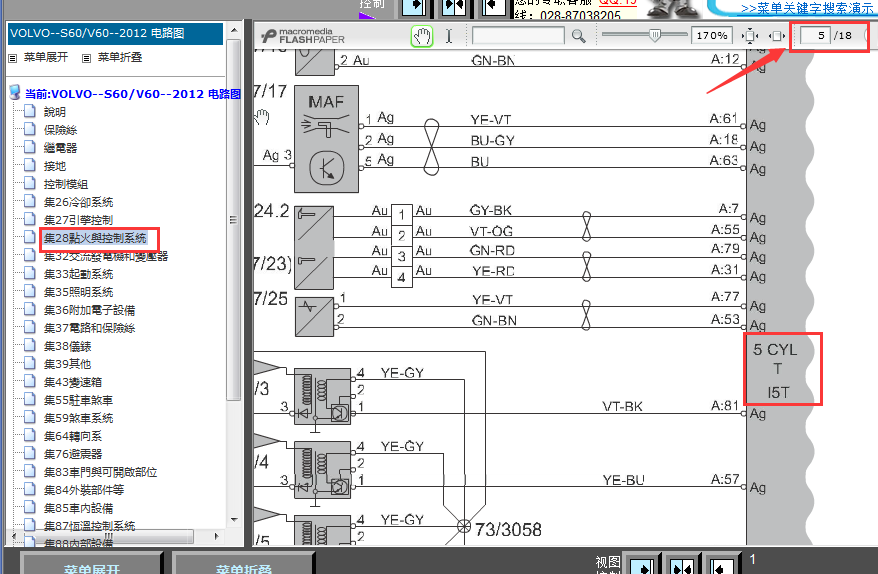
Task: Click the bottom-left view control icon
Action: coord(642,566)
